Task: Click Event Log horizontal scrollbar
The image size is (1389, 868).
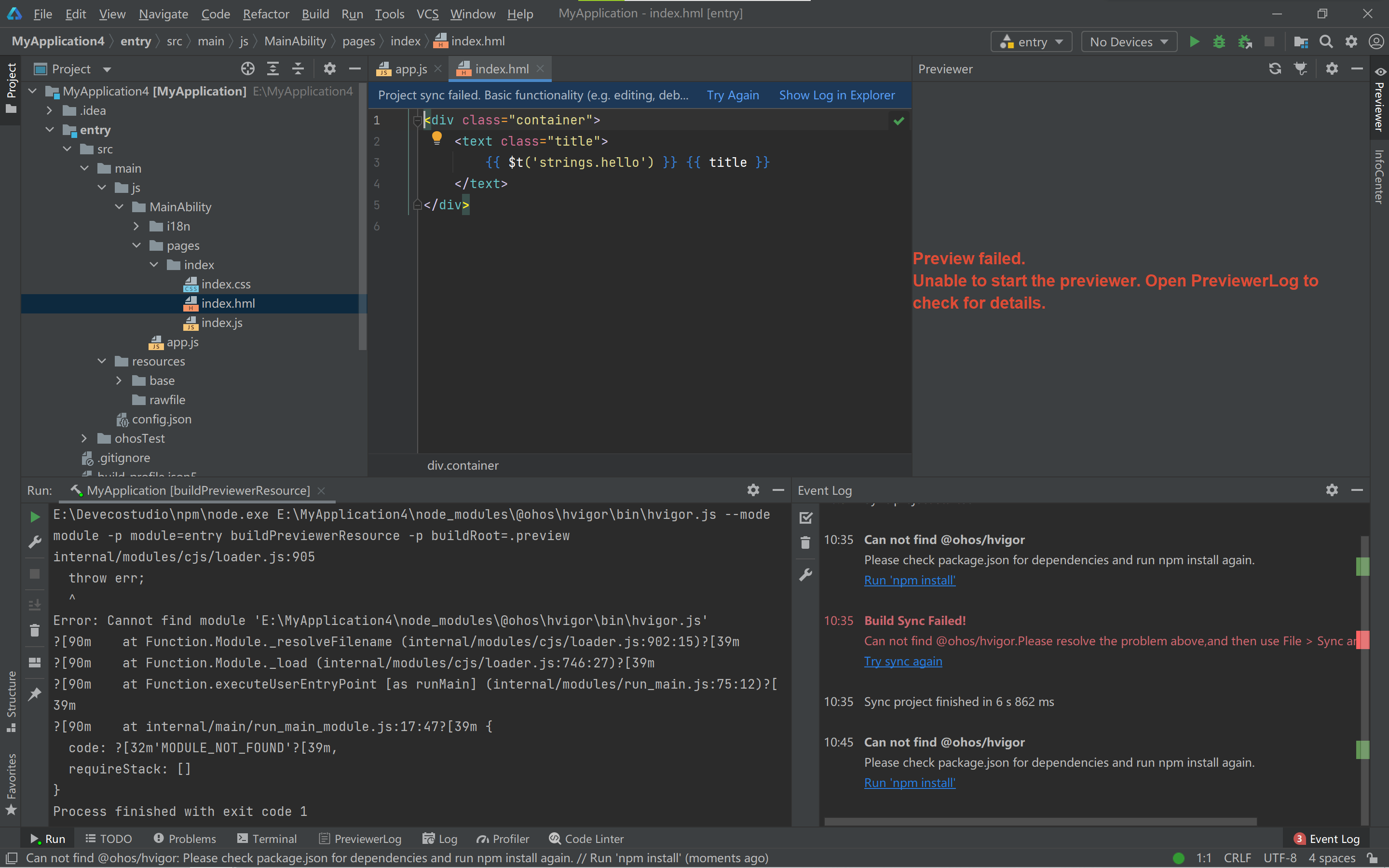Action: [1040, 822]
